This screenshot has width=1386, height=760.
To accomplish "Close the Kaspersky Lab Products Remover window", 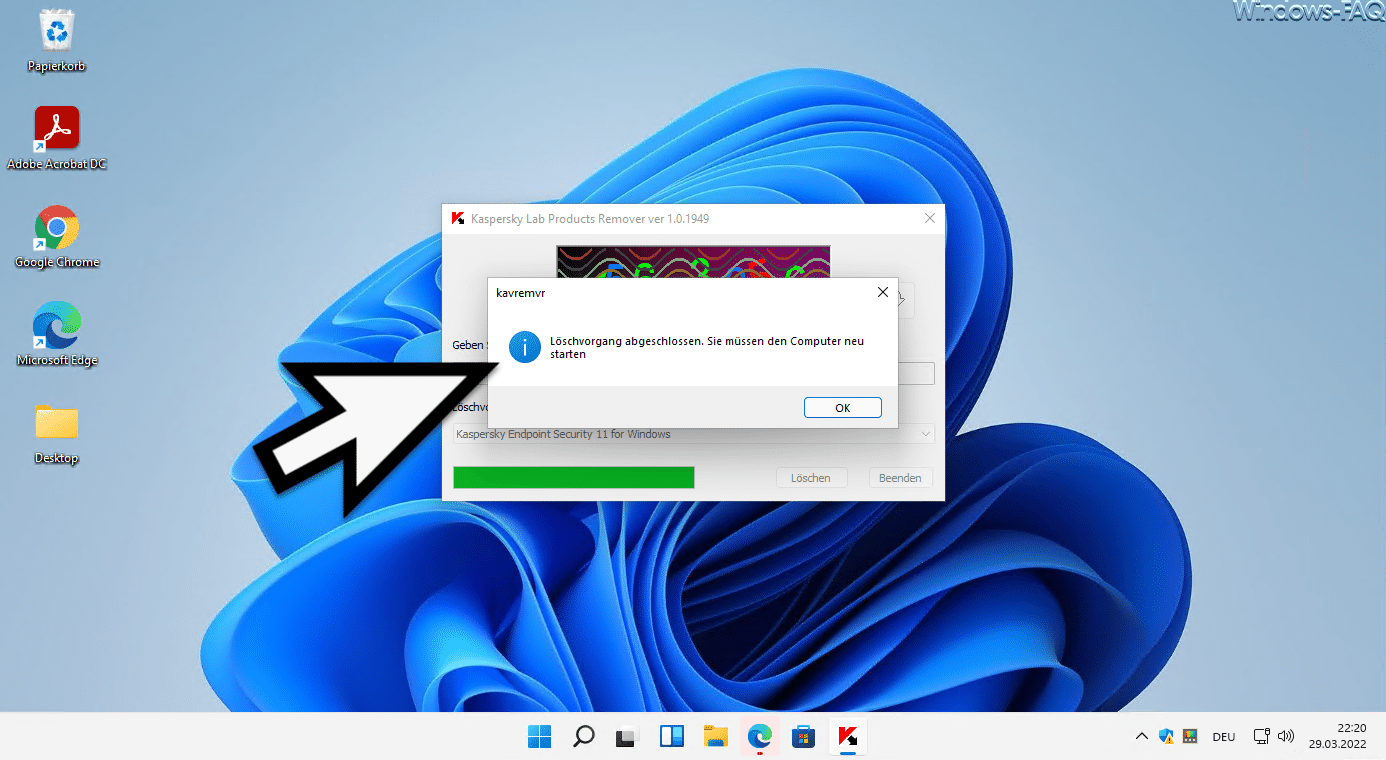I will (929, 218).
